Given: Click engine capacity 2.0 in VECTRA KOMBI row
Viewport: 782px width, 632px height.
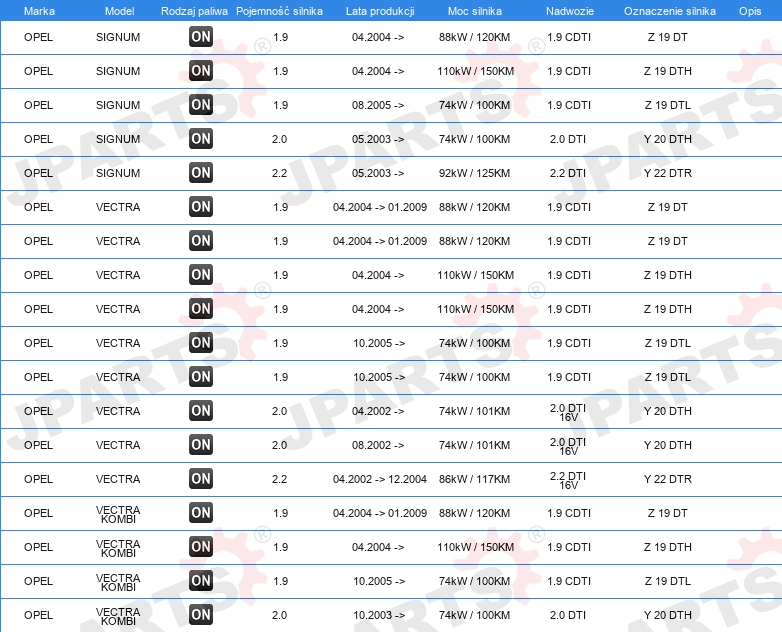Looking at the screenshot, I should [279, 615].
